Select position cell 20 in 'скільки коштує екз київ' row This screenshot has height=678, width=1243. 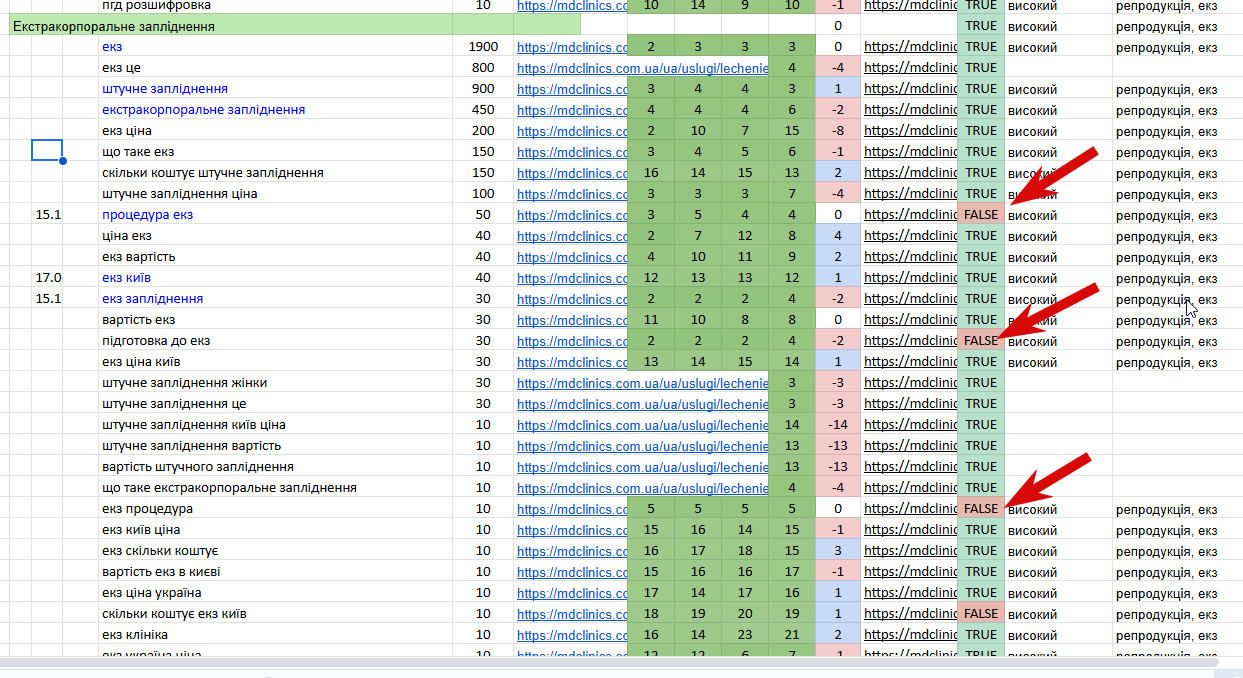pos(745,614)
